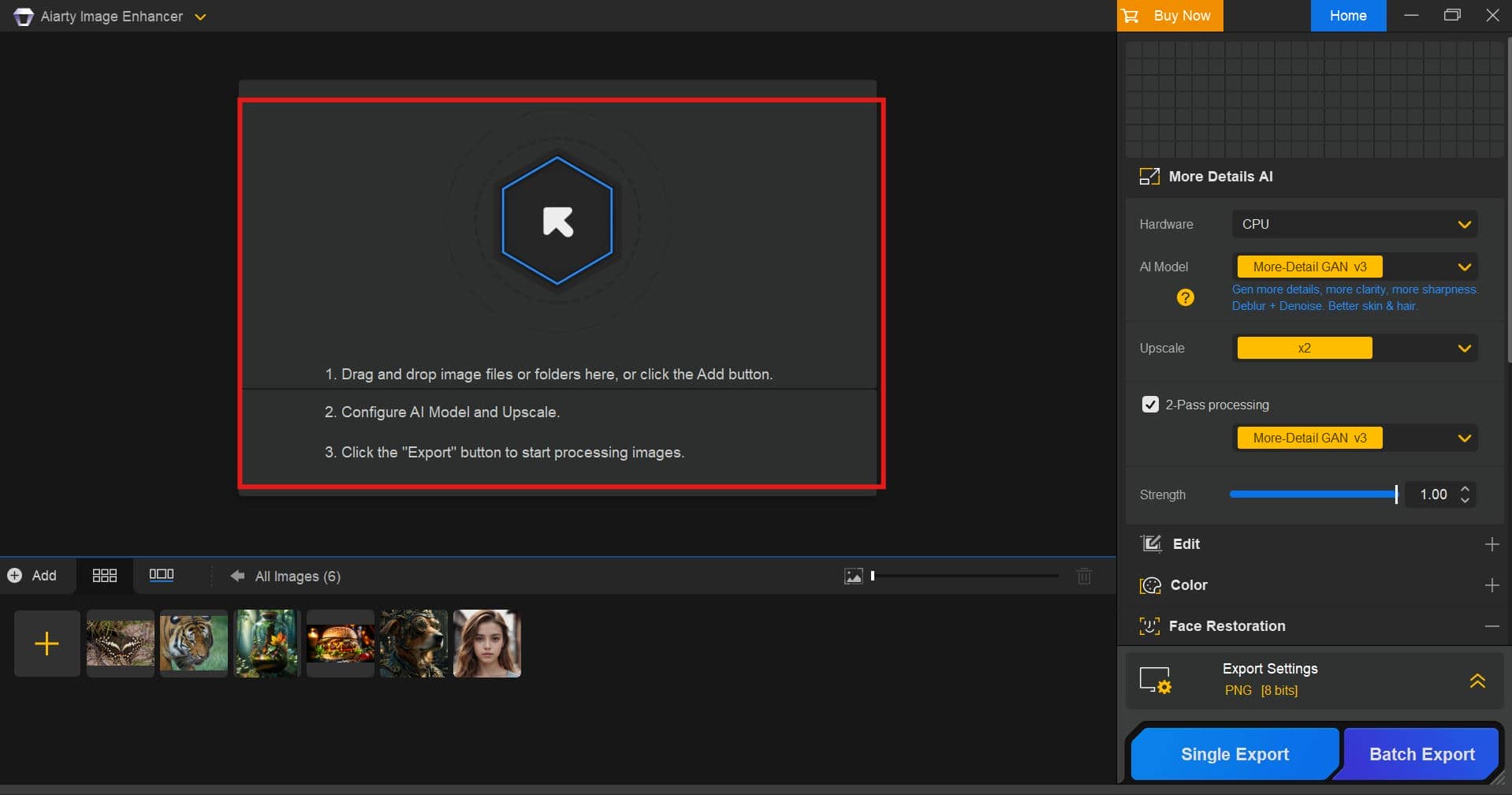
Task: Click the Single Export button
Action: pyautogui.click(x=1235, y=754)
